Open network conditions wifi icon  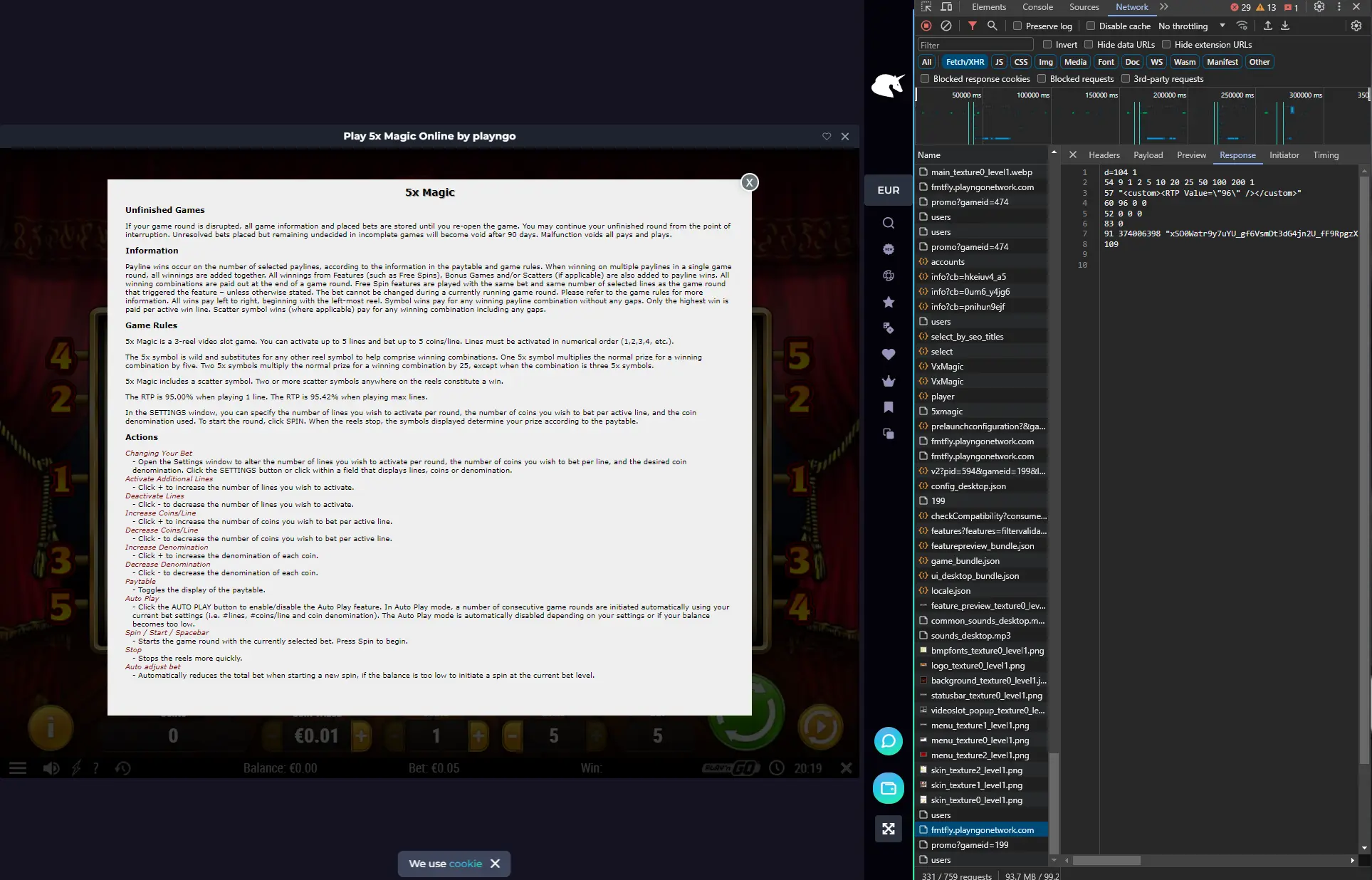click(1242, 26)
